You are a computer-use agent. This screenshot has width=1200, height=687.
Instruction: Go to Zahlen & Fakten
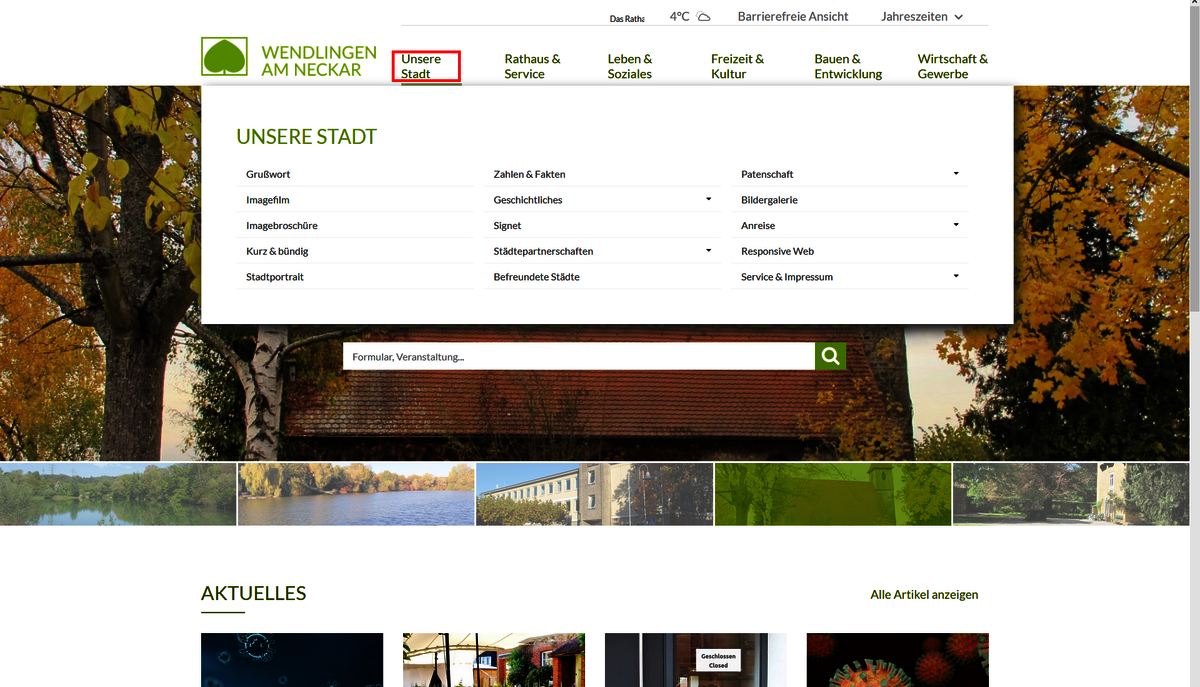tap(529, 174)
